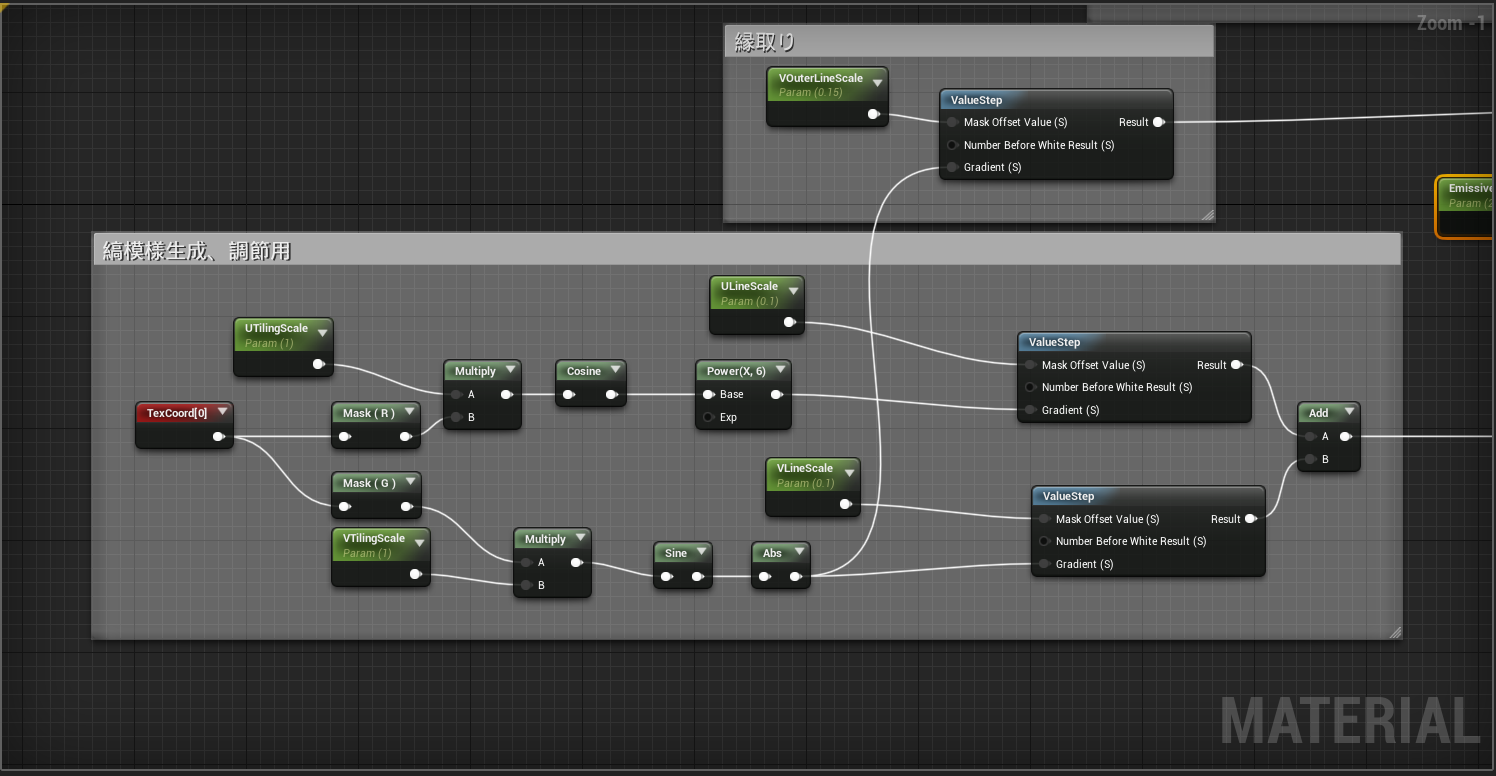Collapse the VLineScale node with its arrow

click(849, 473)
